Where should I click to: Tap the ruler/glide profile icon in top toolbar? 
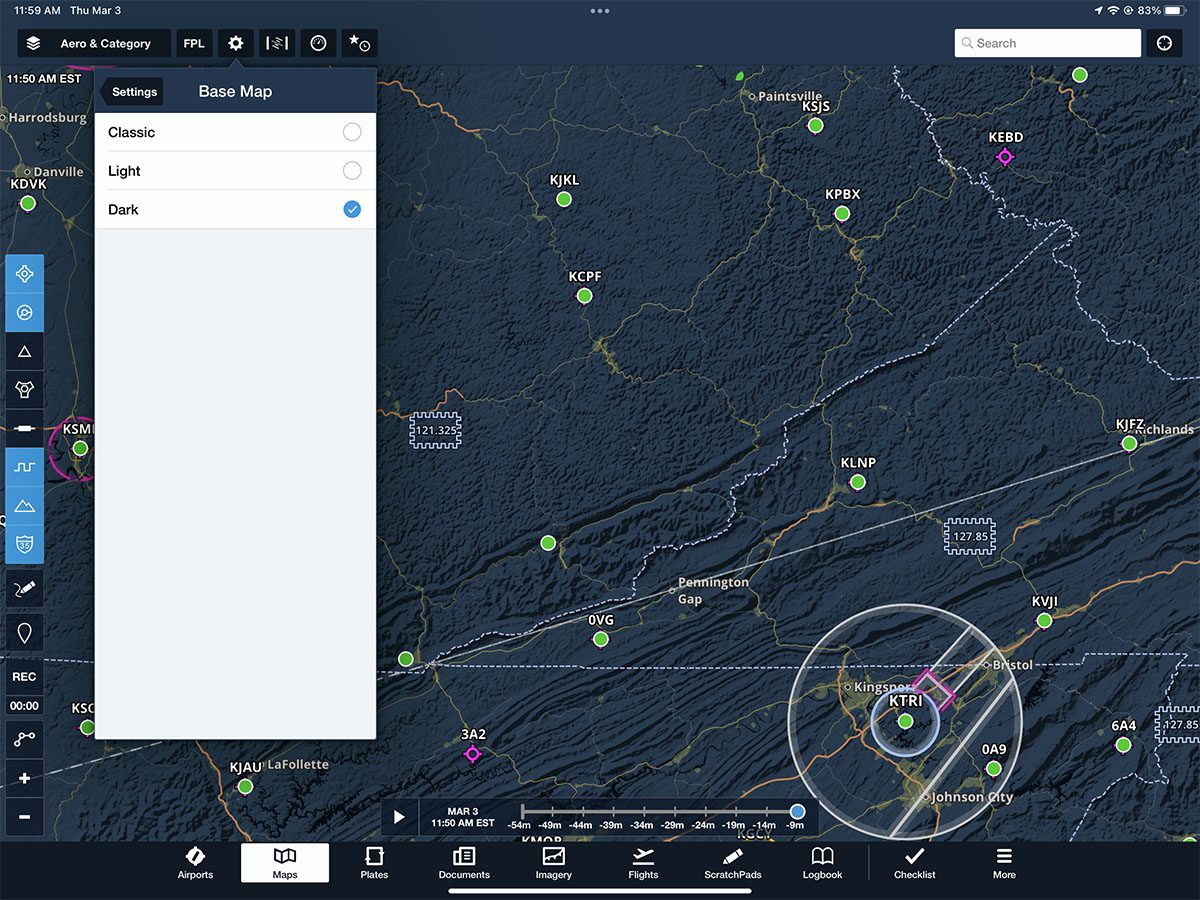coord(277,44)
